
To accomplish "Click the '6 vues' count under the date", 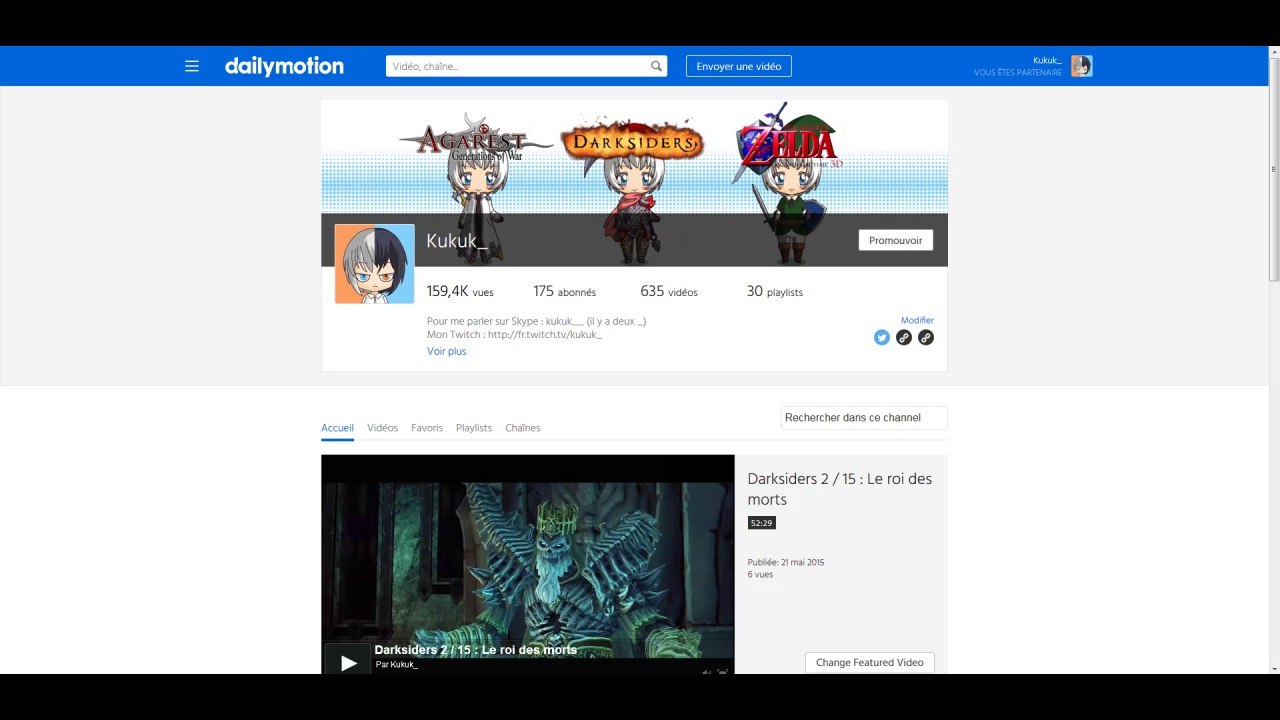I will [x=760, y=574].
